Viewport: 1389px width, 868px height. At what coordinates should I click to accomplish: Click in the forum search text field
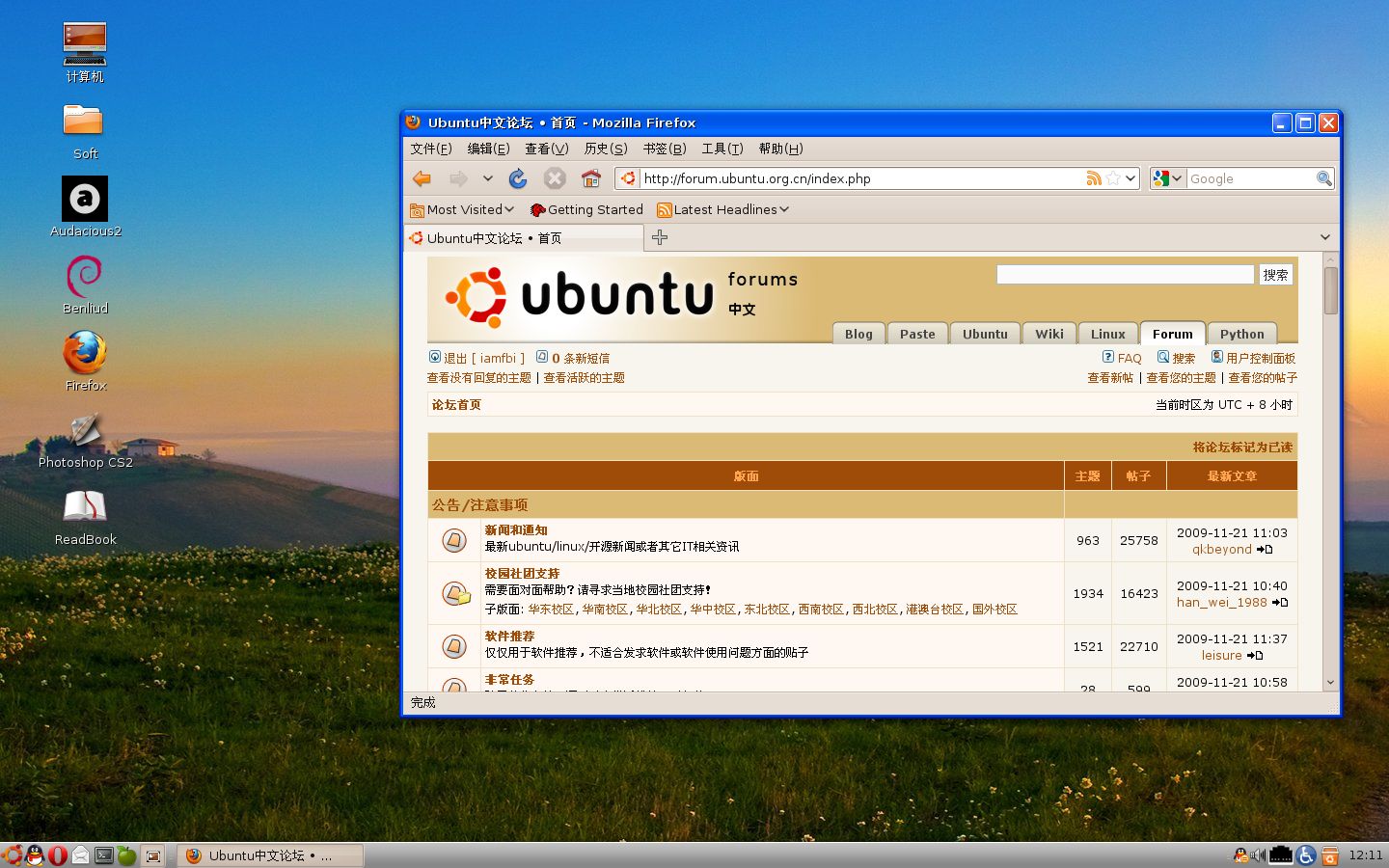[1125, 275]
